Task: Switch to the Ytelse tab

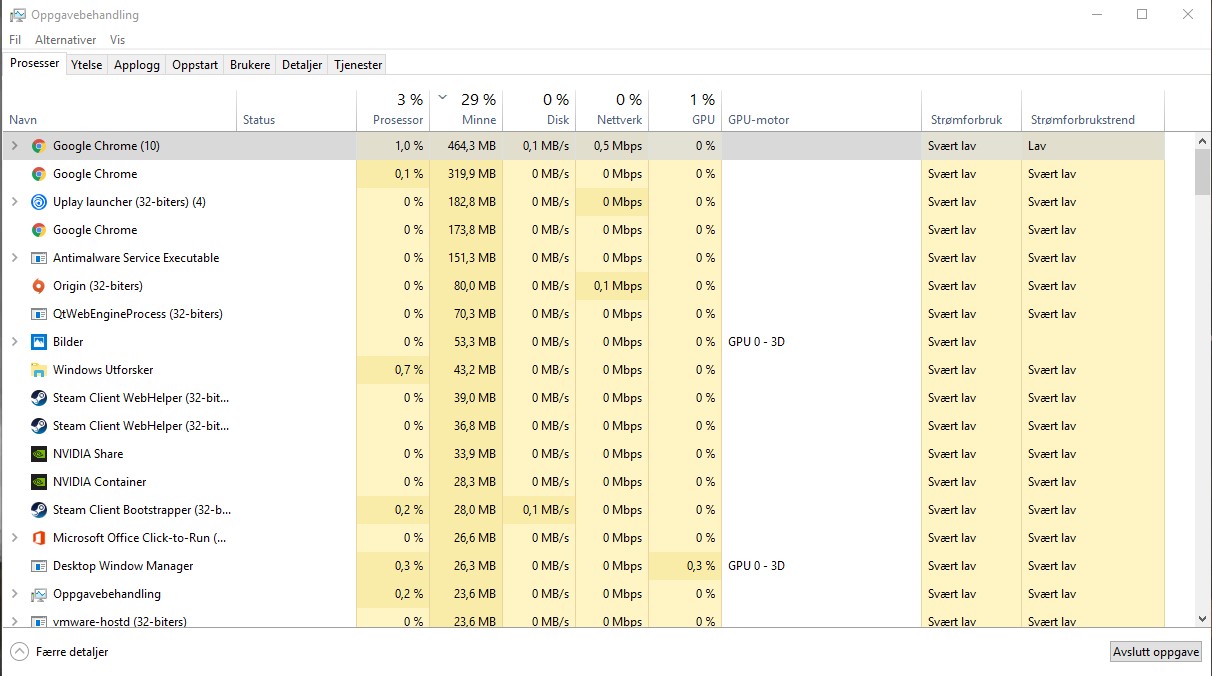Action: (x=87, y=65)
